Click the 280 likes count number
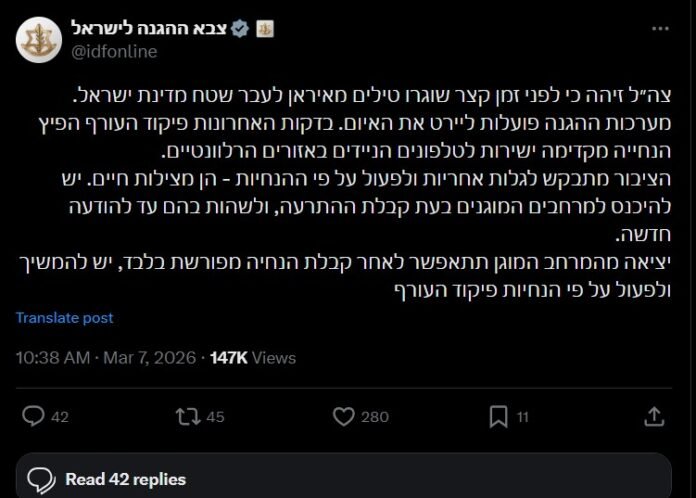The height and width of the screenshot is (498, 696). pyautogui.click(x=374, y=416)
